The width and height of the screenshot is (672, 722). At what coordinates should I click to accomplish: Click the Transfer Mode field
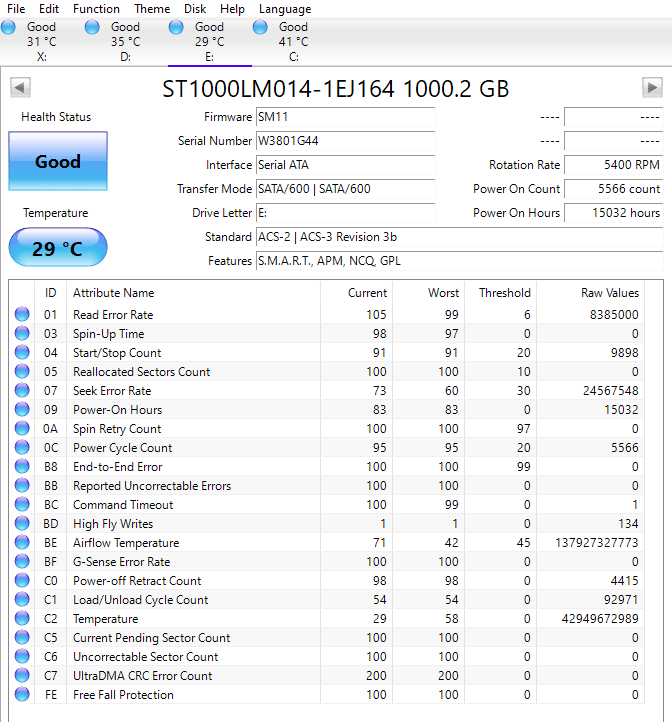pyautogui.click(x=345, y=189)
